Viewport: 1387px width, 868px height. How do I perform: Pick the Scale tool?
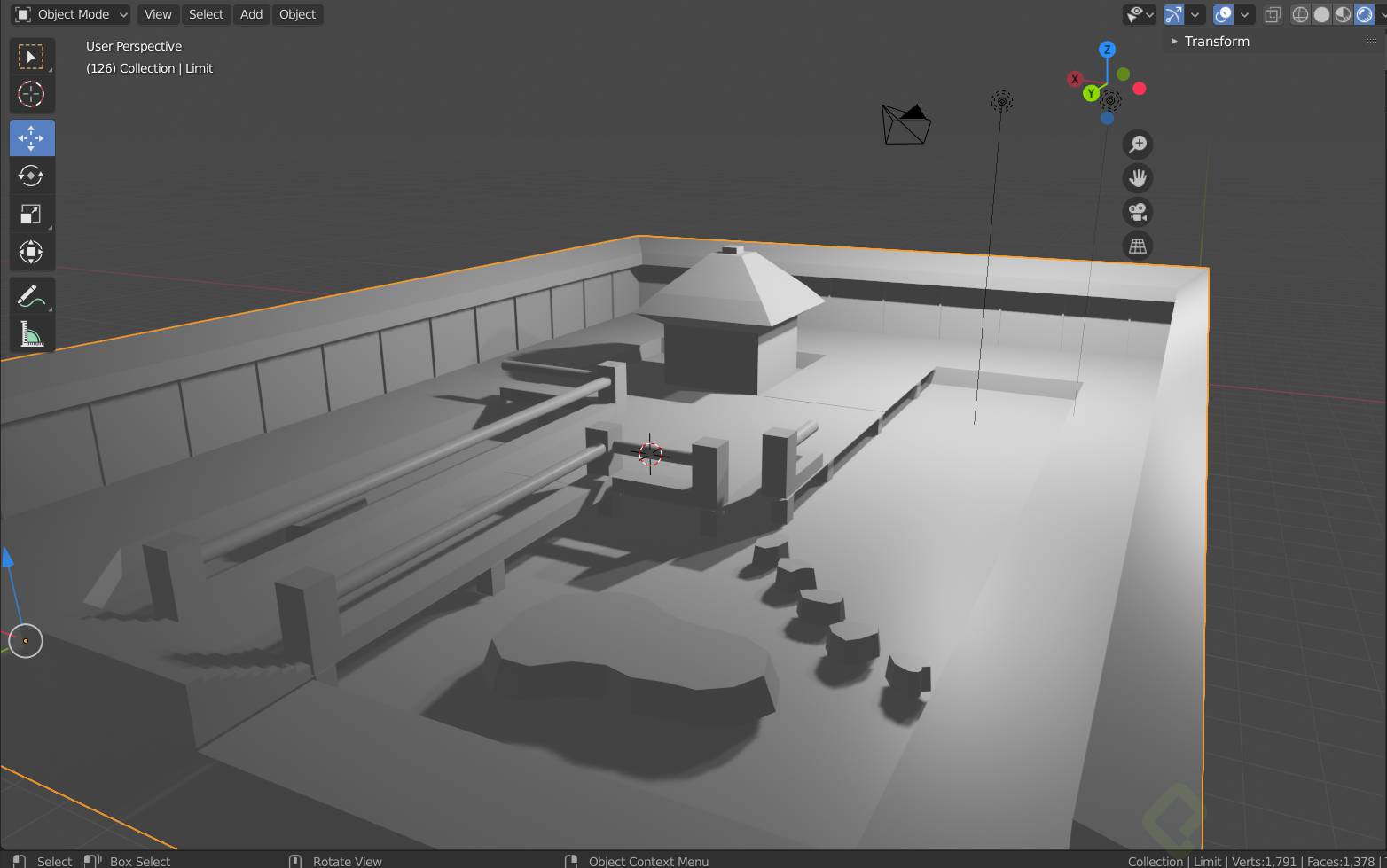click(x=31, y=214)
